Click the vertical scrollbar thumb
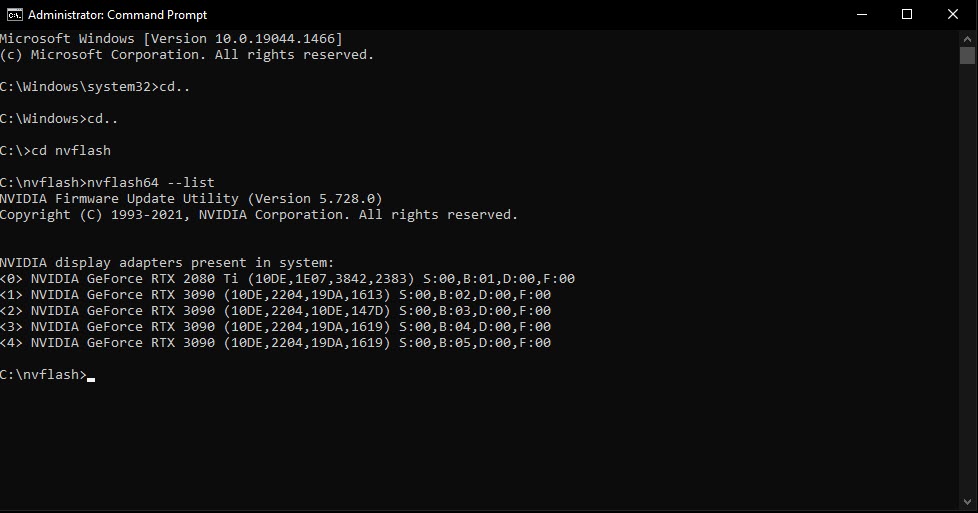978x513 pixels. pos(967,56)
